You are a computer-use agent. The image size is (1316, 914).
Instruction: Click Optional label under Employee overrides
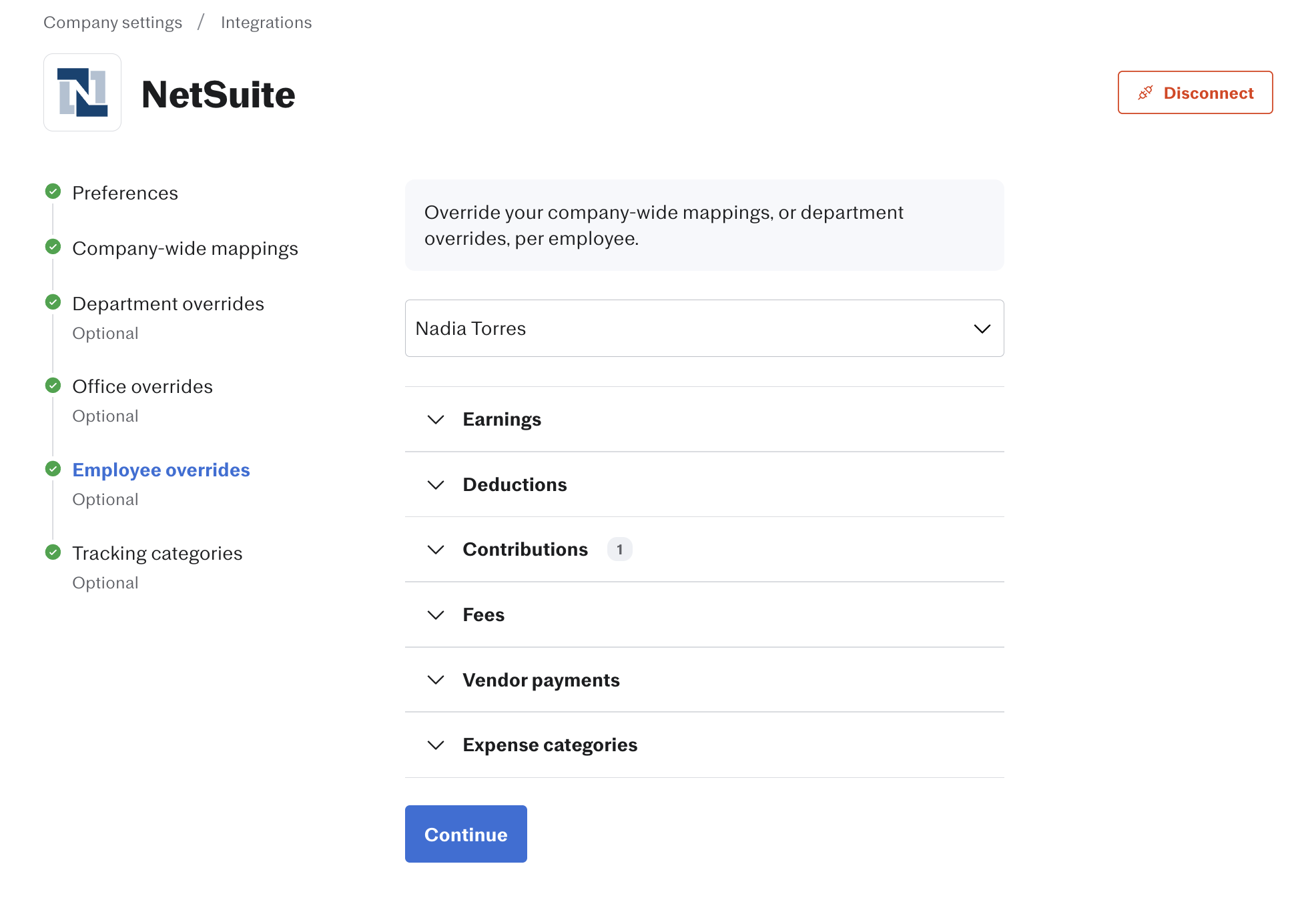click(x=105, y=500)
